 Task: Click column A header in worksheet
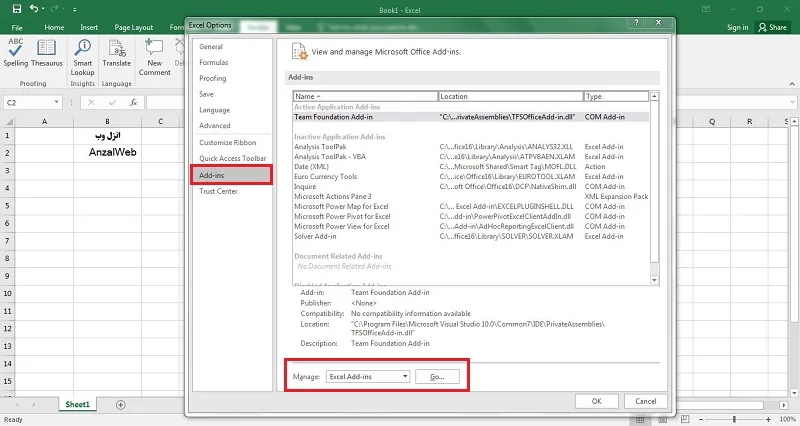tap(44, 121)
